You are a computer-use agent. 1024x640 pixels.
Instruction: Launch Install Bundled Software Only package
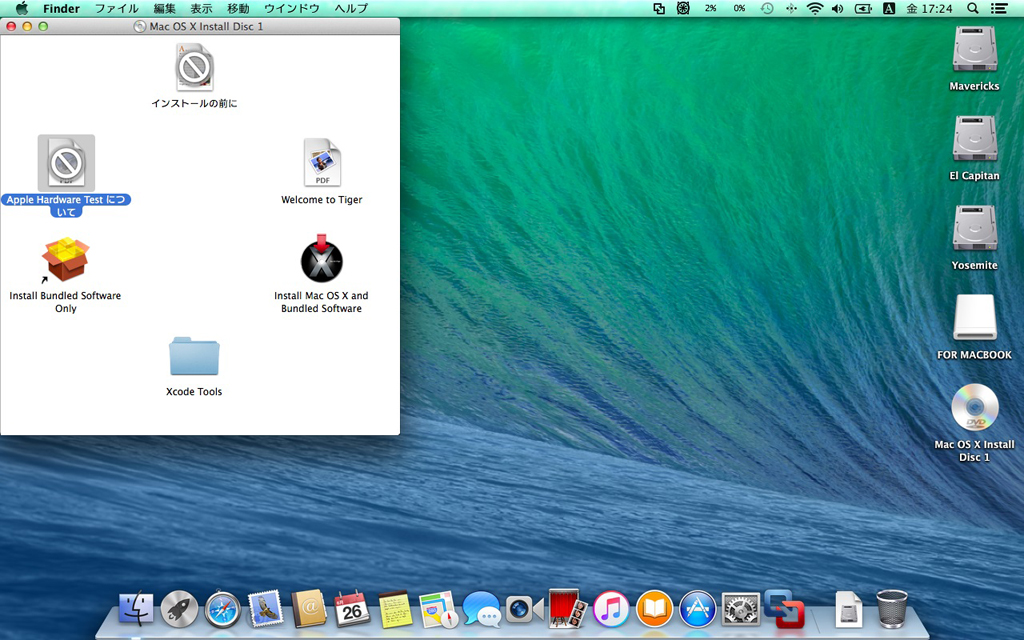click(x=65, y=259)
